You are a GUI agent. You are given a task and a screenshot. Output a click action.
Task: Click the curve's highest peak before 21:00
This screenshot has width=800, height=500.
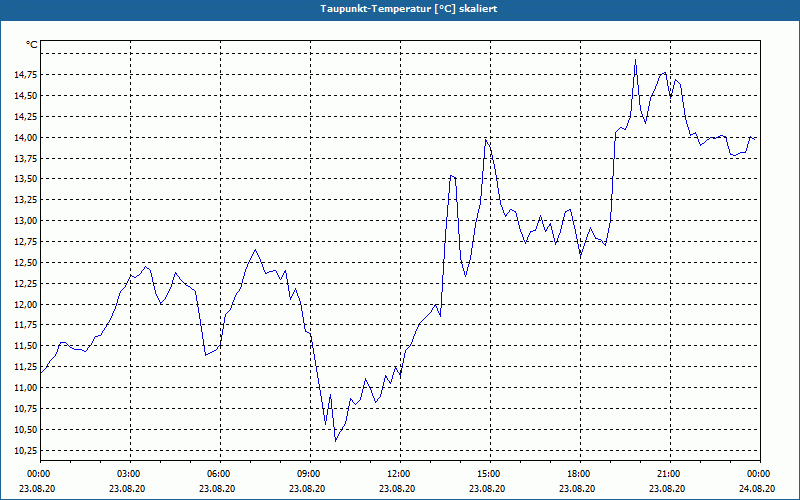[635, 60]
